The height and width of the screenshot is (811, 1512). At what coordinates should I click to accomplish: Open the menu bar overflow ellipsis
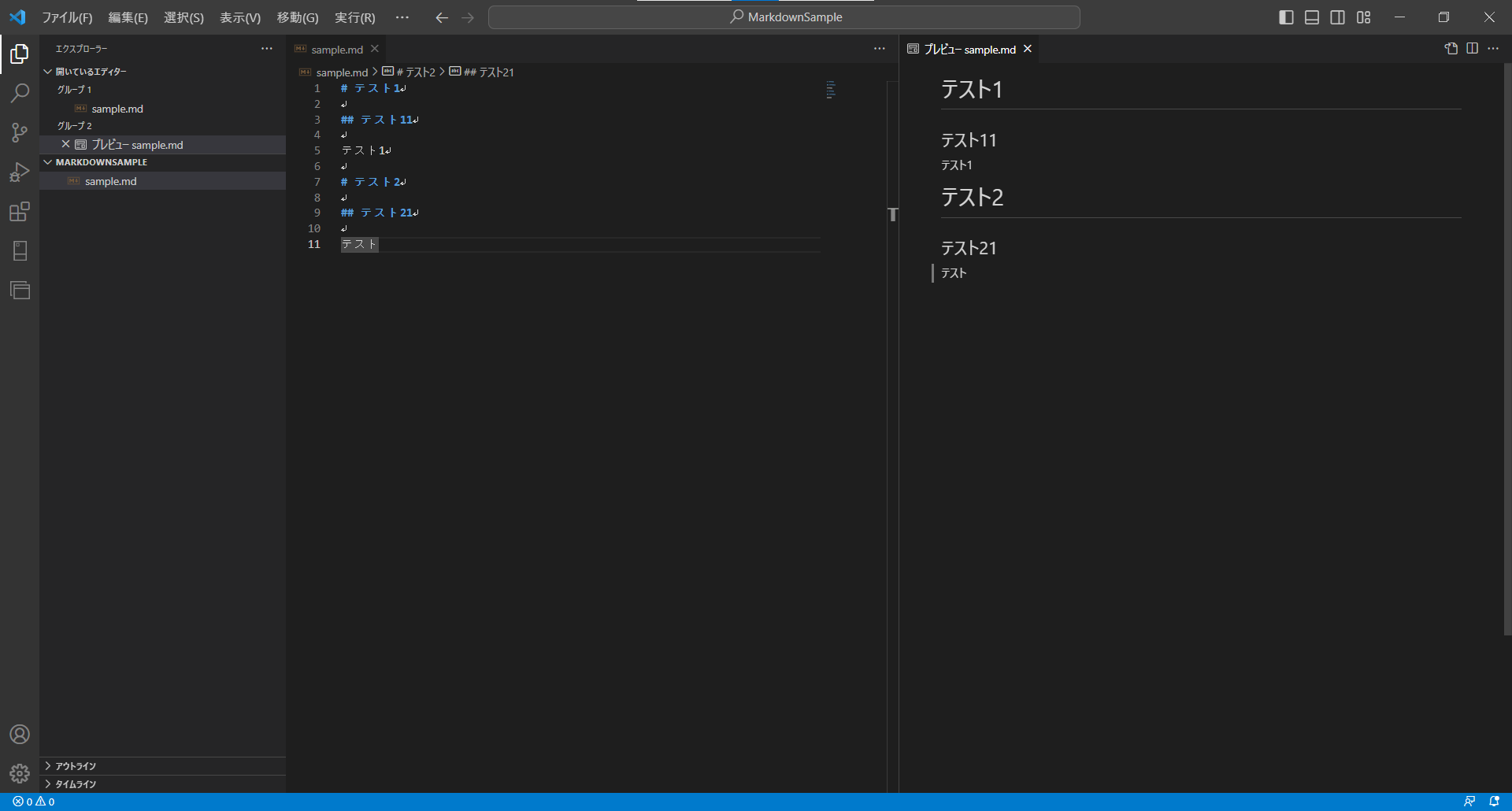click(x=402, y=17)
